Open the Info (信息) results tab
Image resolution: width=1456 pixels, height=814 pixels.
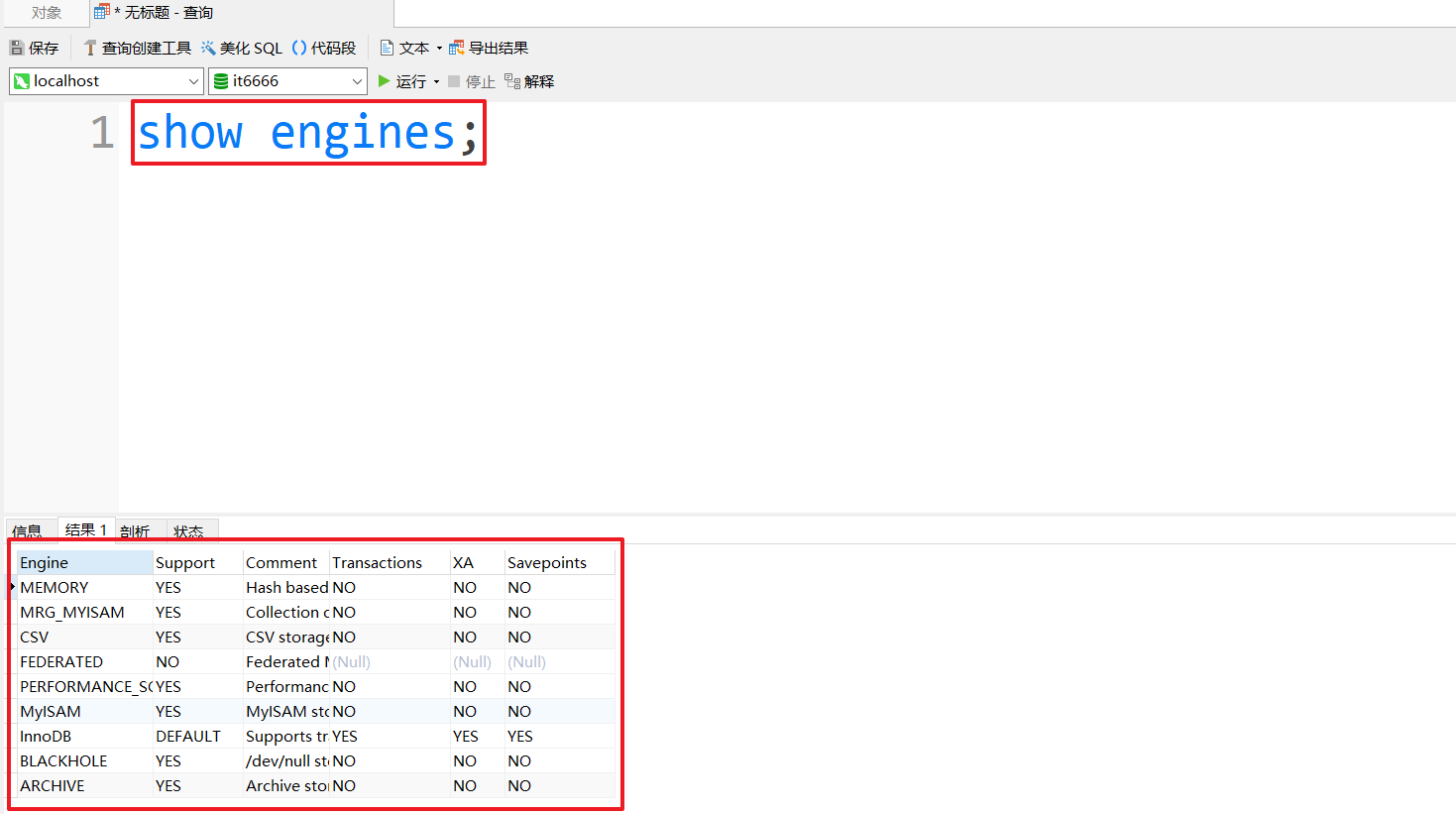coord(28,531)
